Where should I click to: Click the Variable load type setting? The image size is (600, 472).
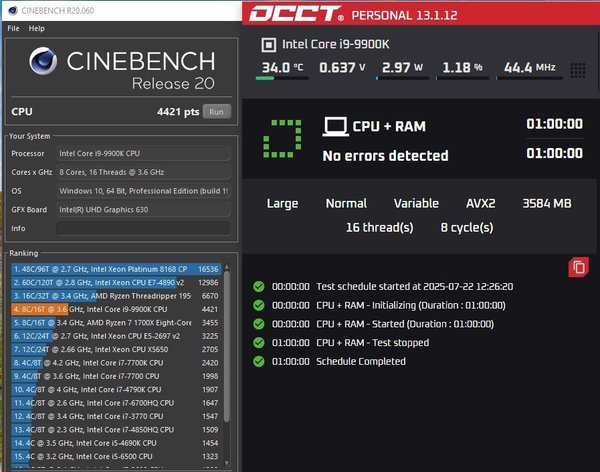coord(416,204)
